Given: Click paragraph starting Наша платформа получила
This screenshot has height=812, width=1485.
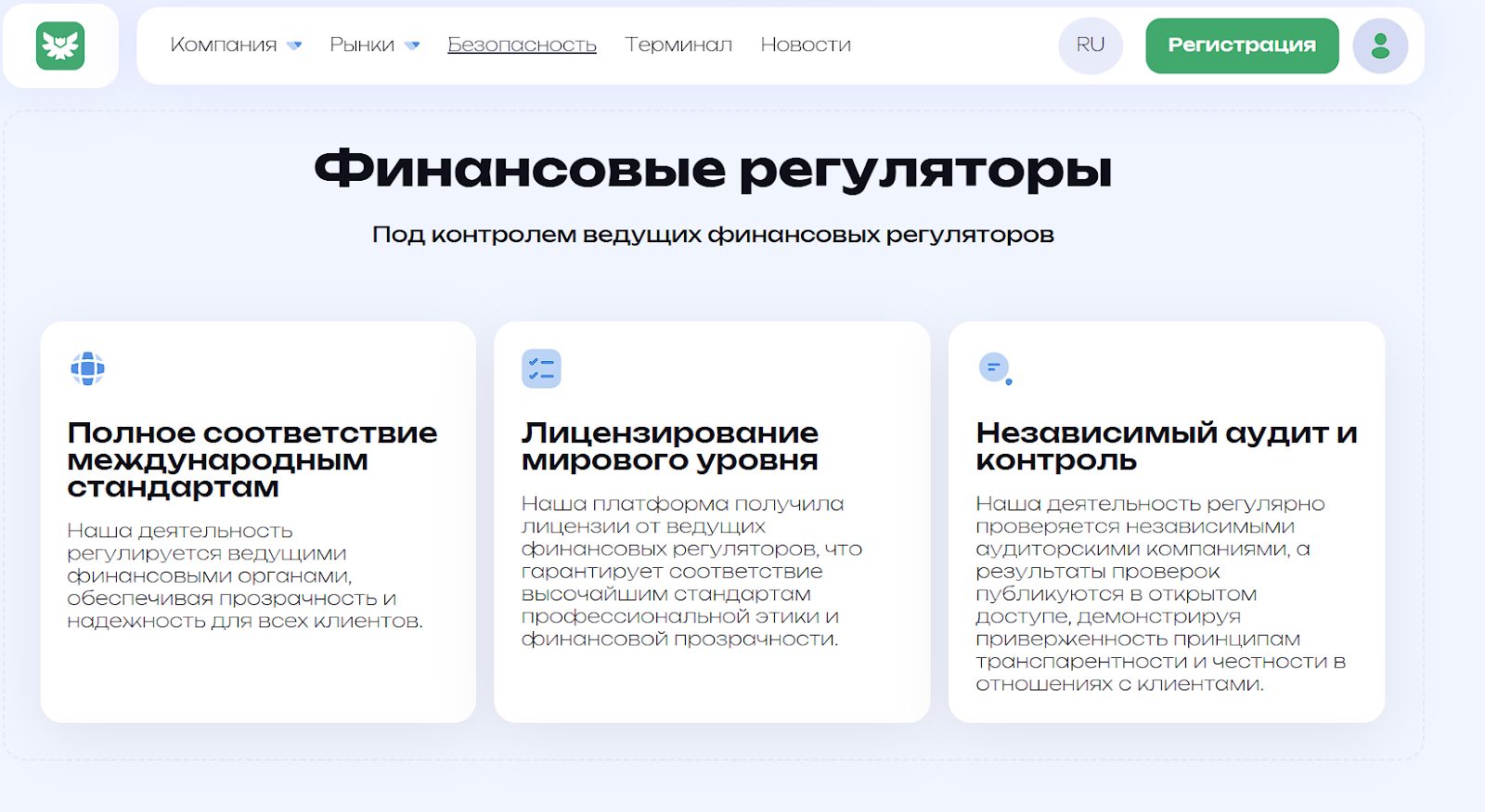Looking at the screenshot, I should (691, 571).
